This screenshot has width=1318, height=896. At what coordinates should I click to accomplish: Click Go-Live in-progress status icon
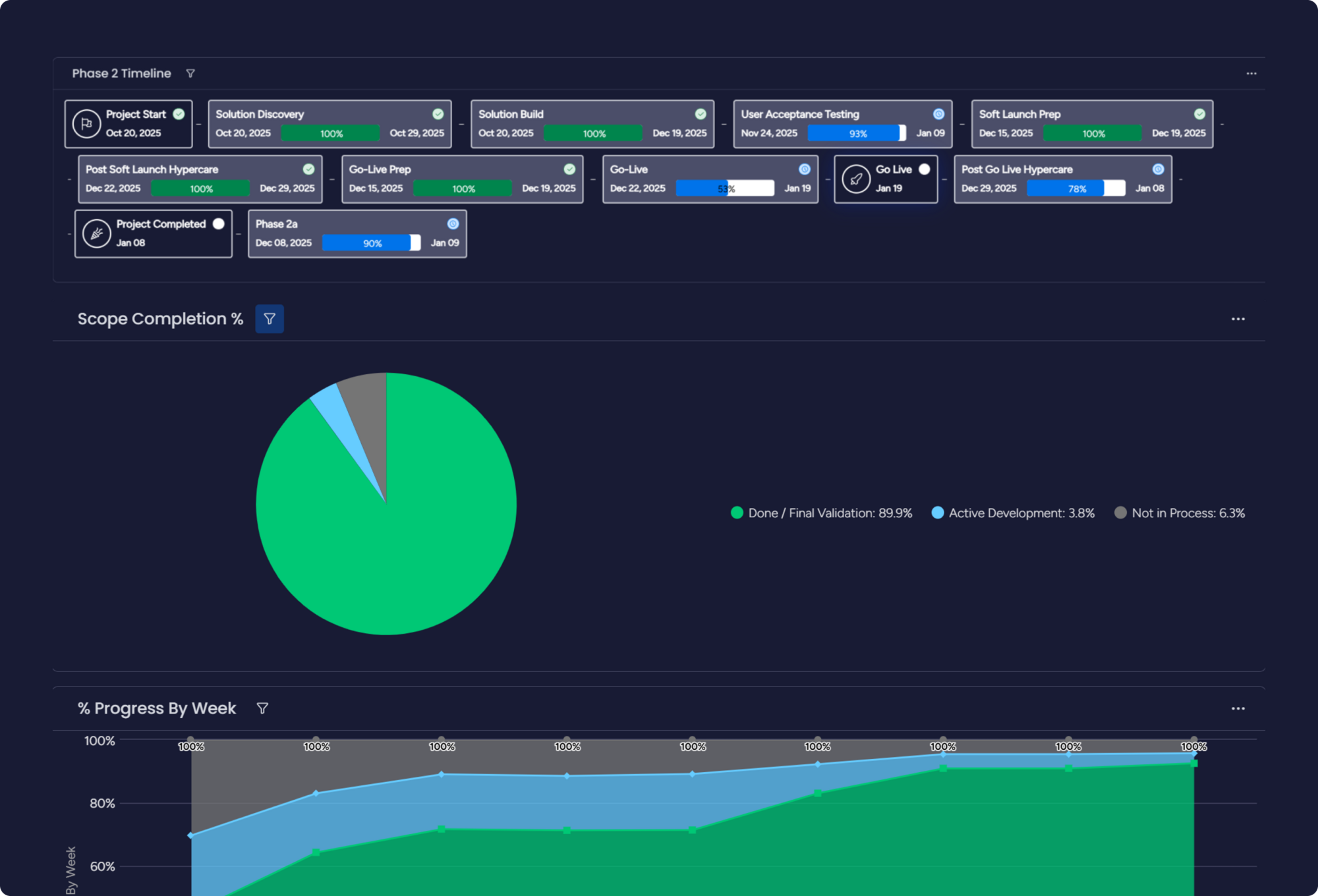click(x=805, y=169)
